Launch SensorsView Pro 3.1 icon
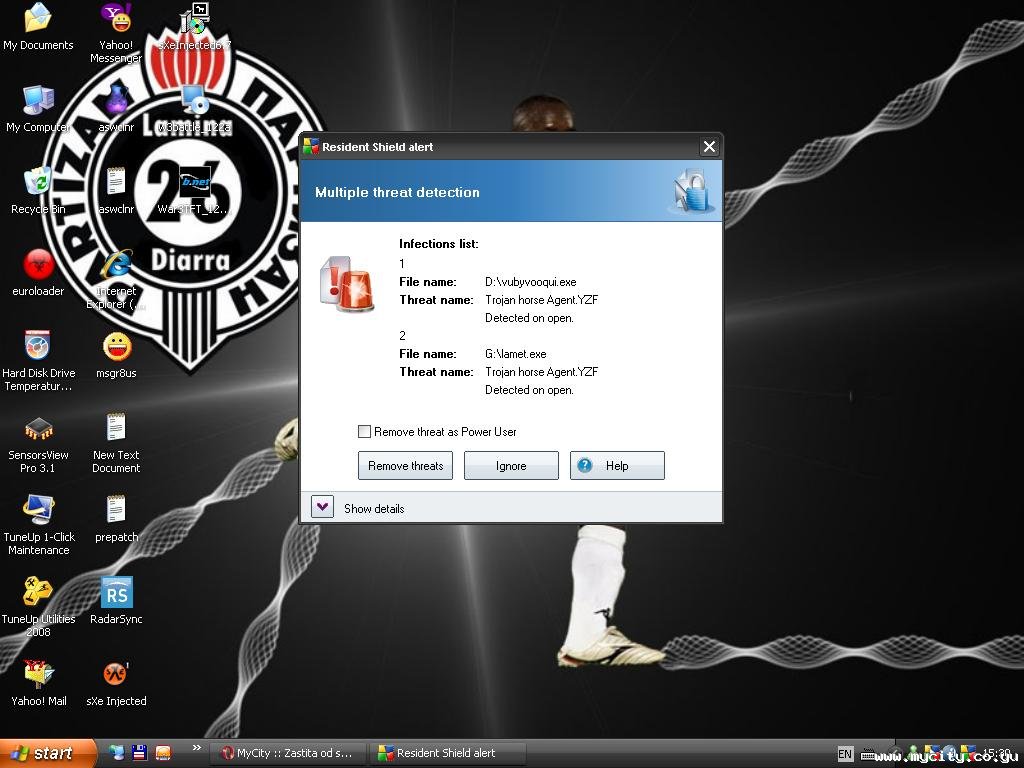 tap(38, 443)
